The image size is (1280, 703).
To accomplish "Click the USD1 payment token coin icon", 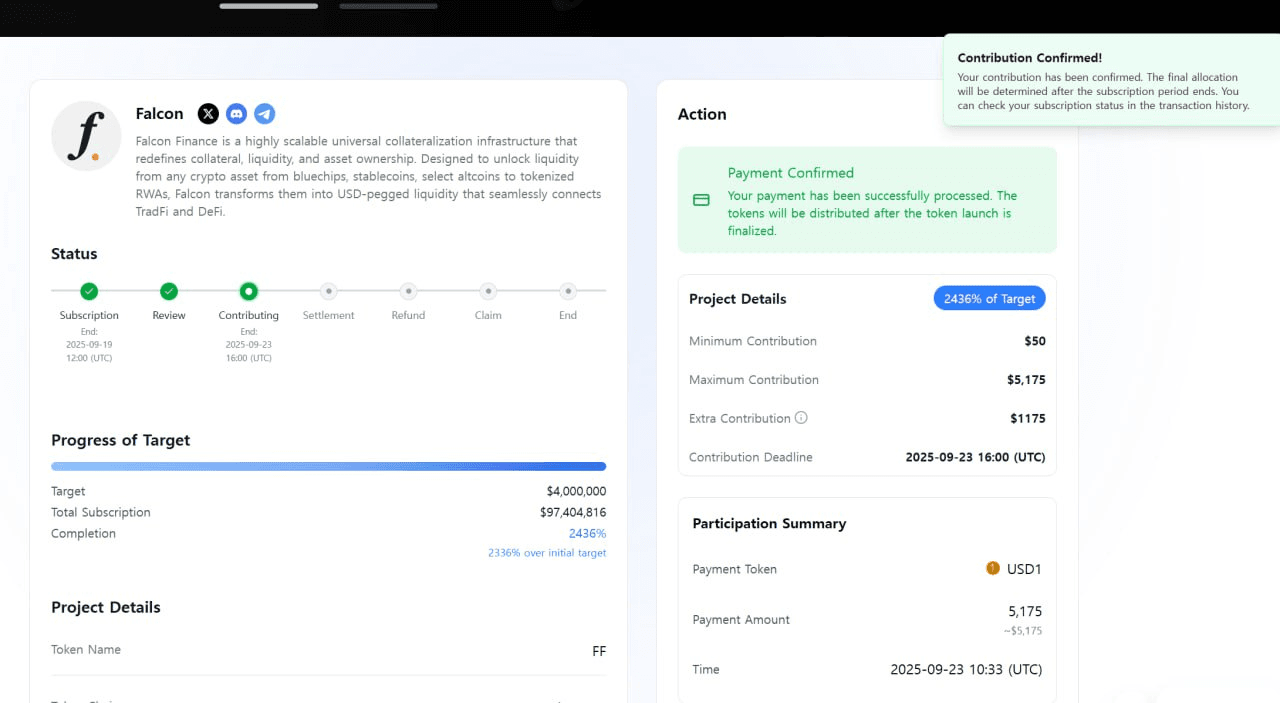I will pyautogui.click(x=993, y=568).
